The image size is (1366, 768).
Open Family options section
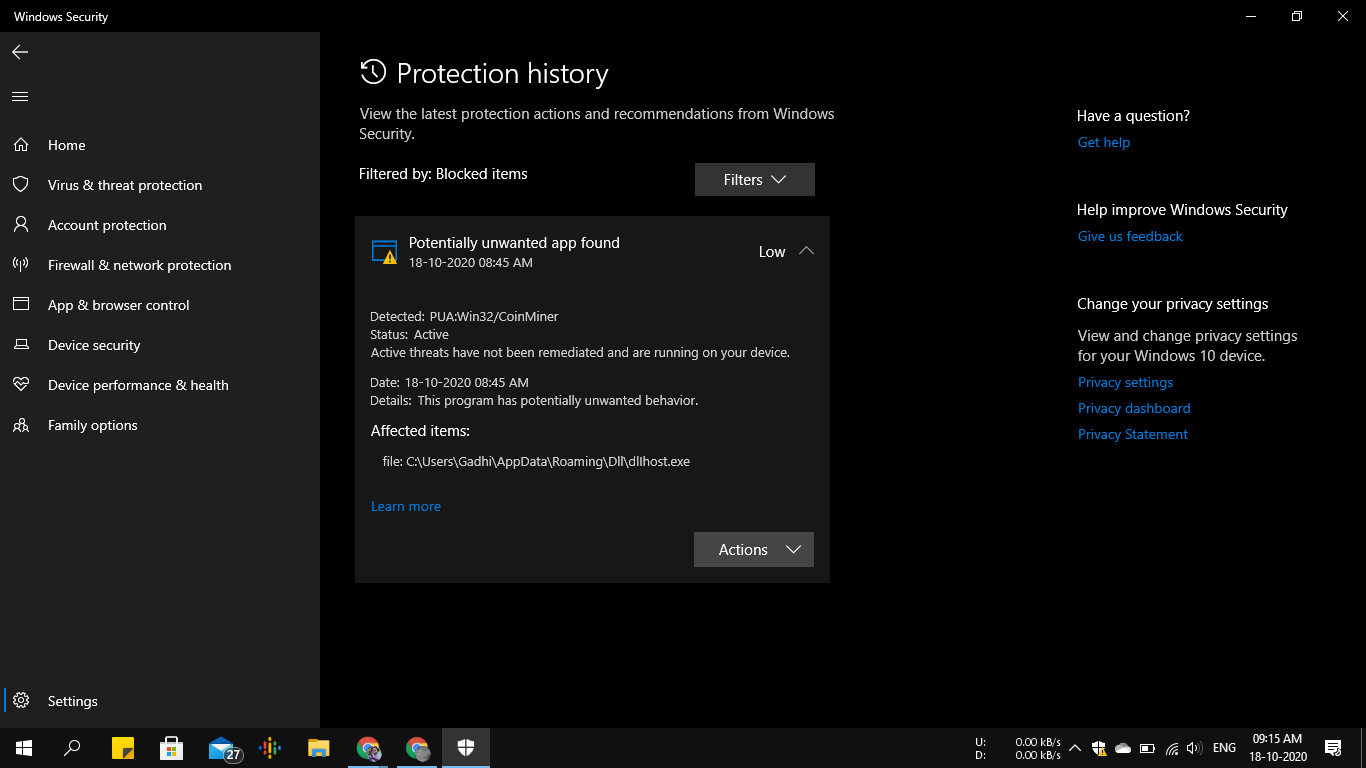tap(92, 425)
